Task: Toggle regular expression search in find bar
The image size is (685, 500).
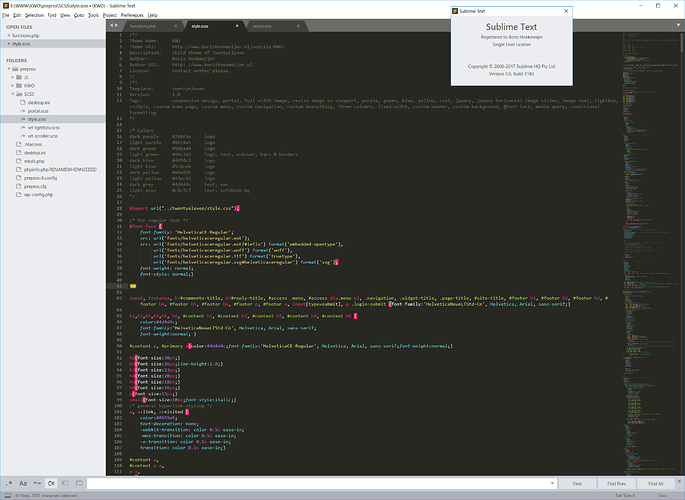Action: point(9,483)
